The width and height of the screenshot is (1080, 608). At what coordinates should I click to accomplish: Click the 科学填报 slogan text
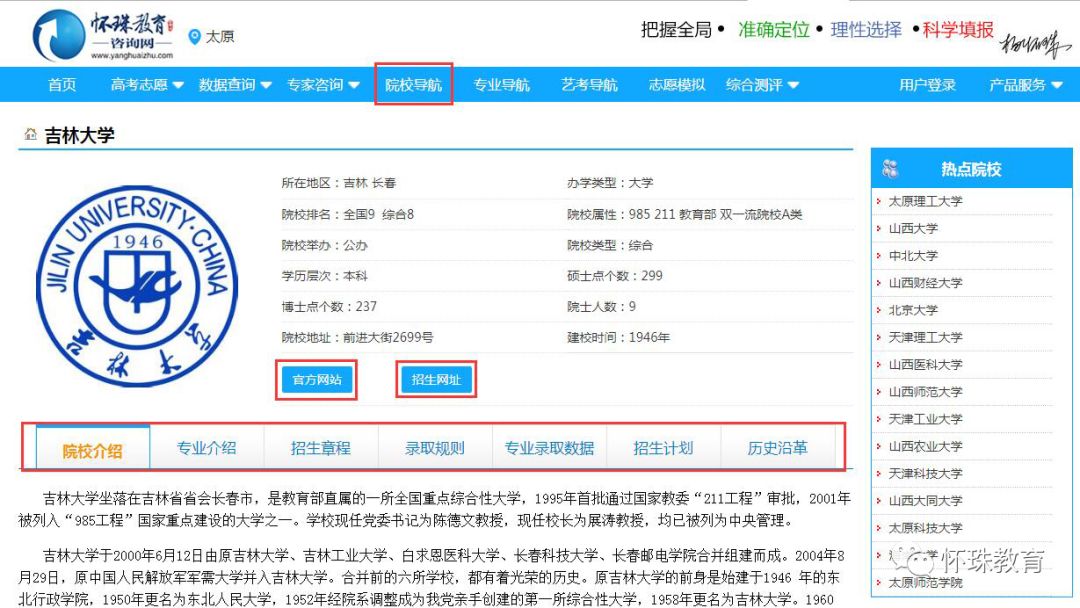coord(958,30)
